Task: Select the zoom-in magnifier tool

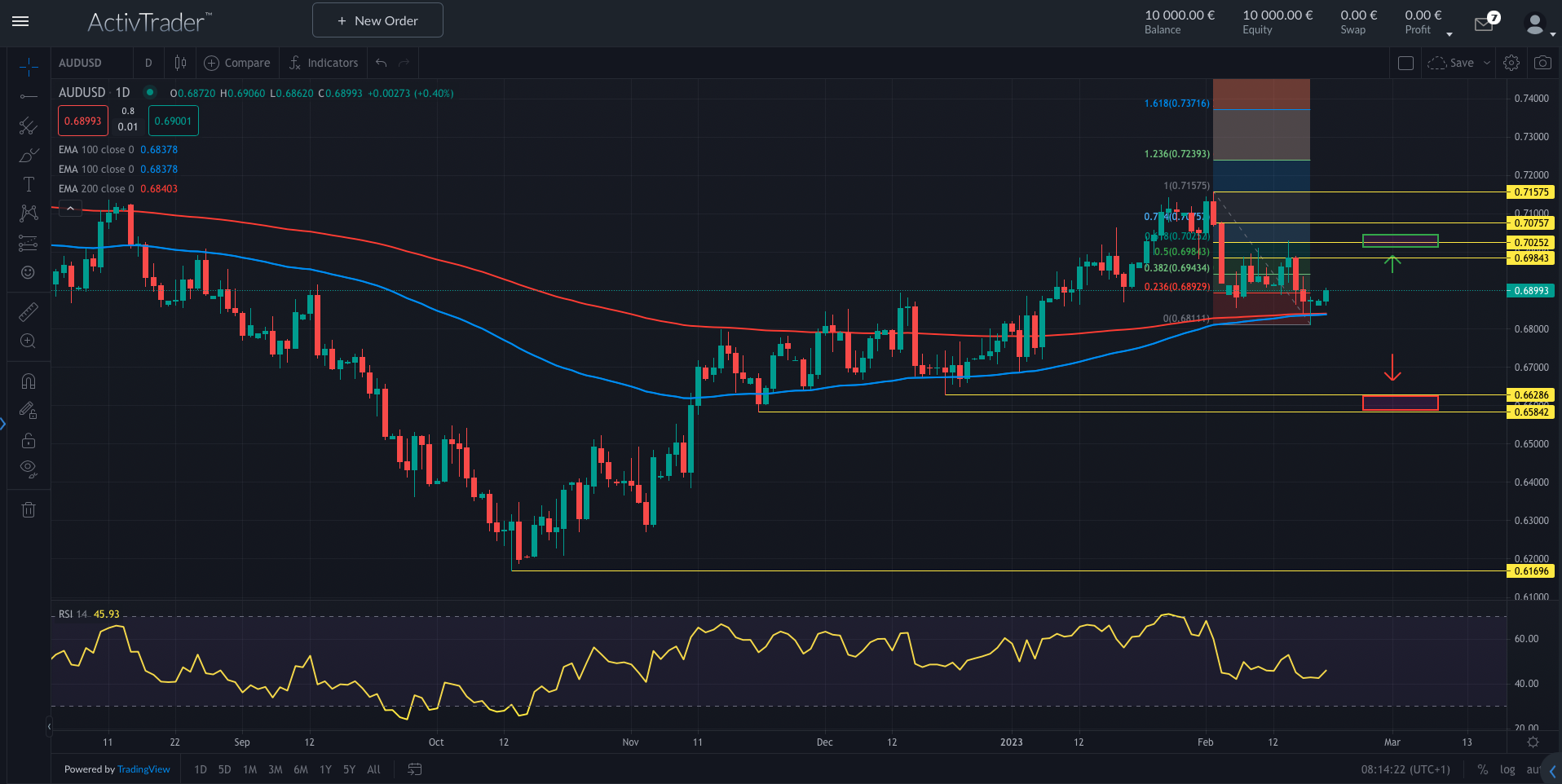Action: tap(29, 341)
